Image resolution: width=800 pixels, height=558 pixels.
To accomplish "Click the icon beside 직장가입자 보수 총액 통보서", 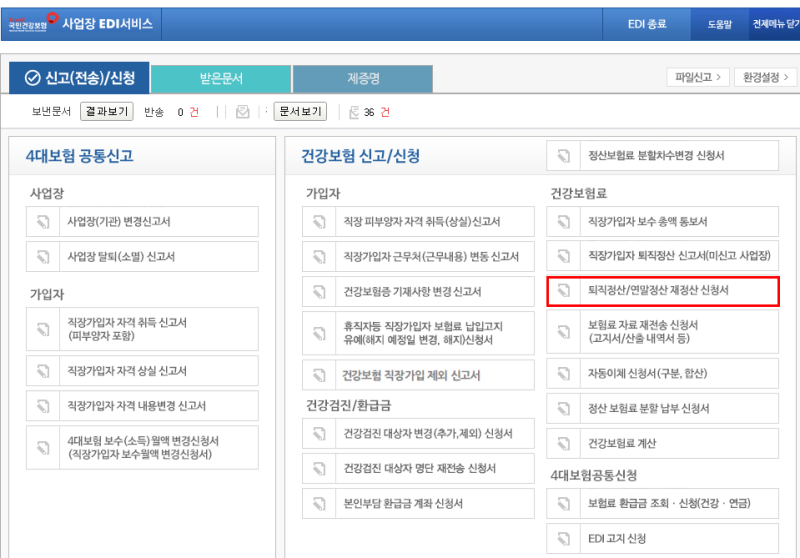I will pyautogui.click(x=564, y=221).
